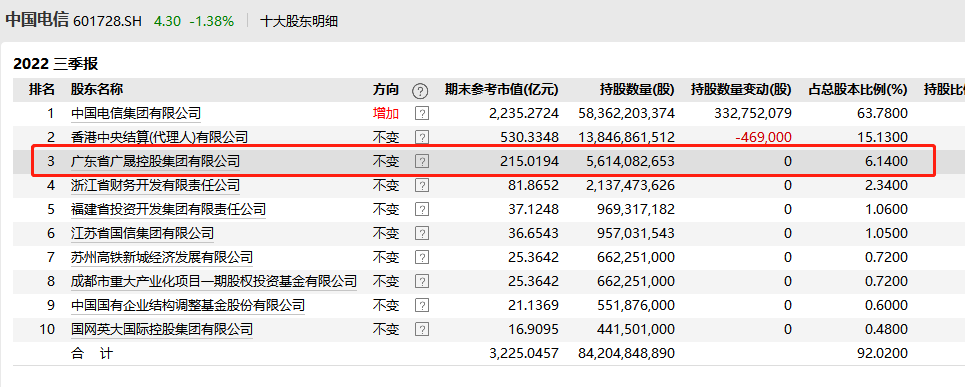Click market value 16.9095
This screenshot has height=387, width=965.
coord(534,329)
